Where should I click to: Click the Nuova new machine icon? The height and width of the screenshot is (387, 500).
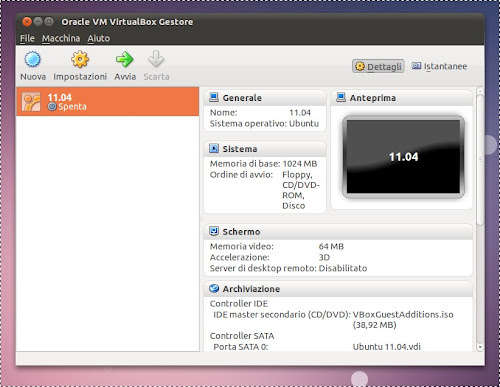pos(32,59)
